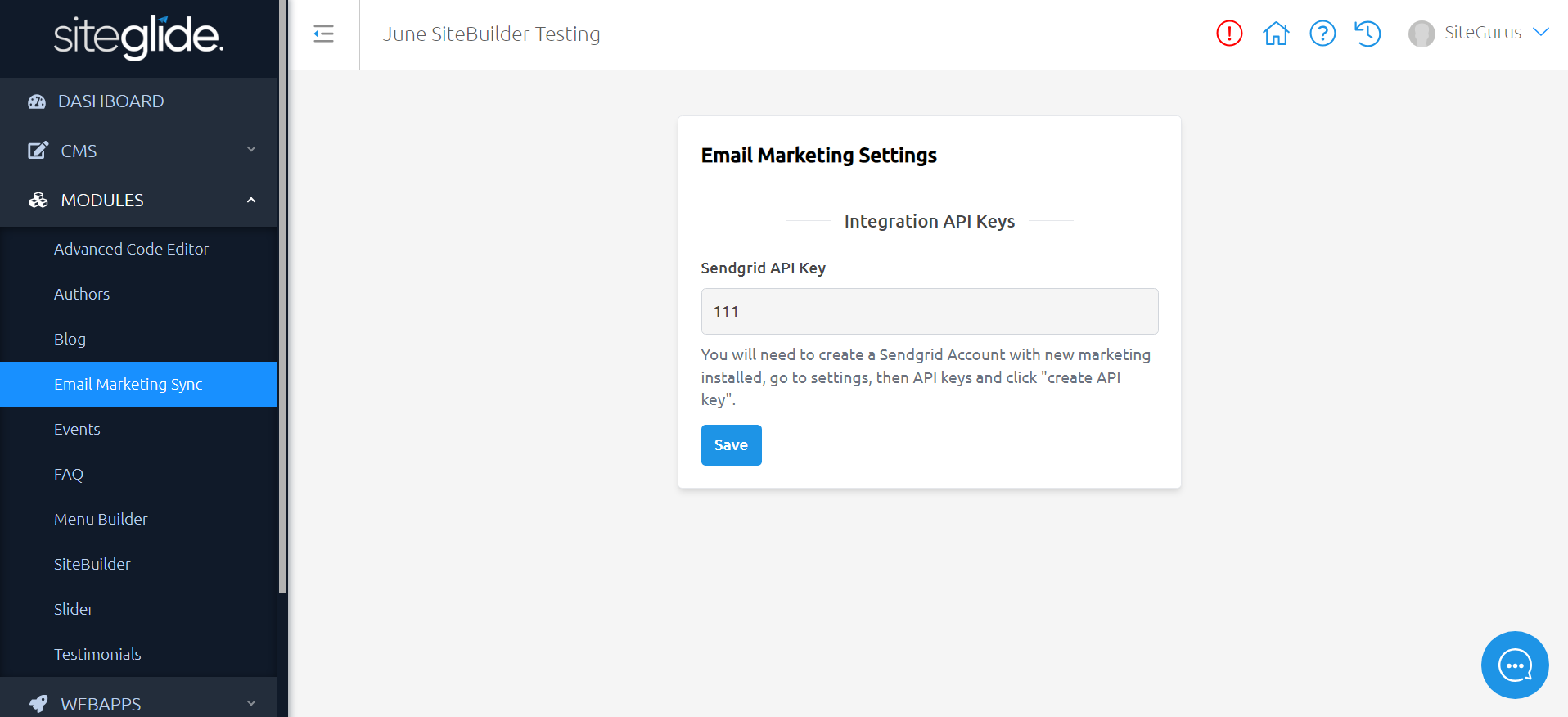Open the SiteGurus account dropdown arrow

point(1541,33)
